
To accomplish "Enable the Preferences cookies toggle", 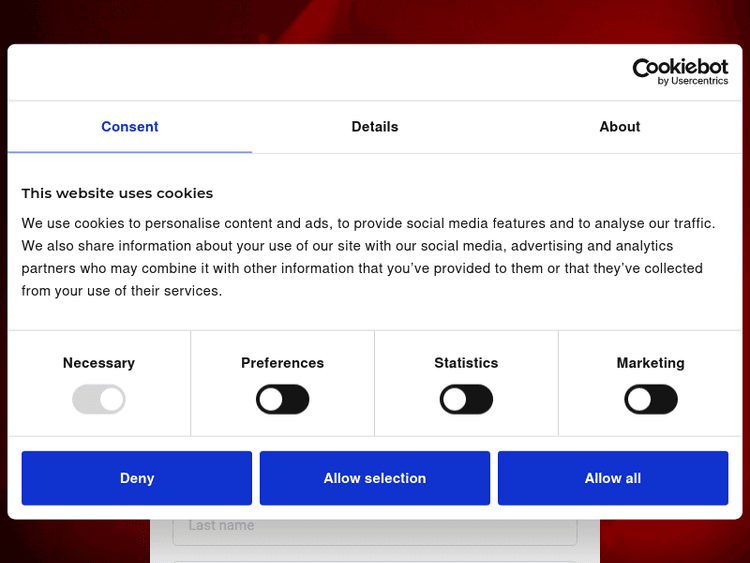I will [283, 400].
